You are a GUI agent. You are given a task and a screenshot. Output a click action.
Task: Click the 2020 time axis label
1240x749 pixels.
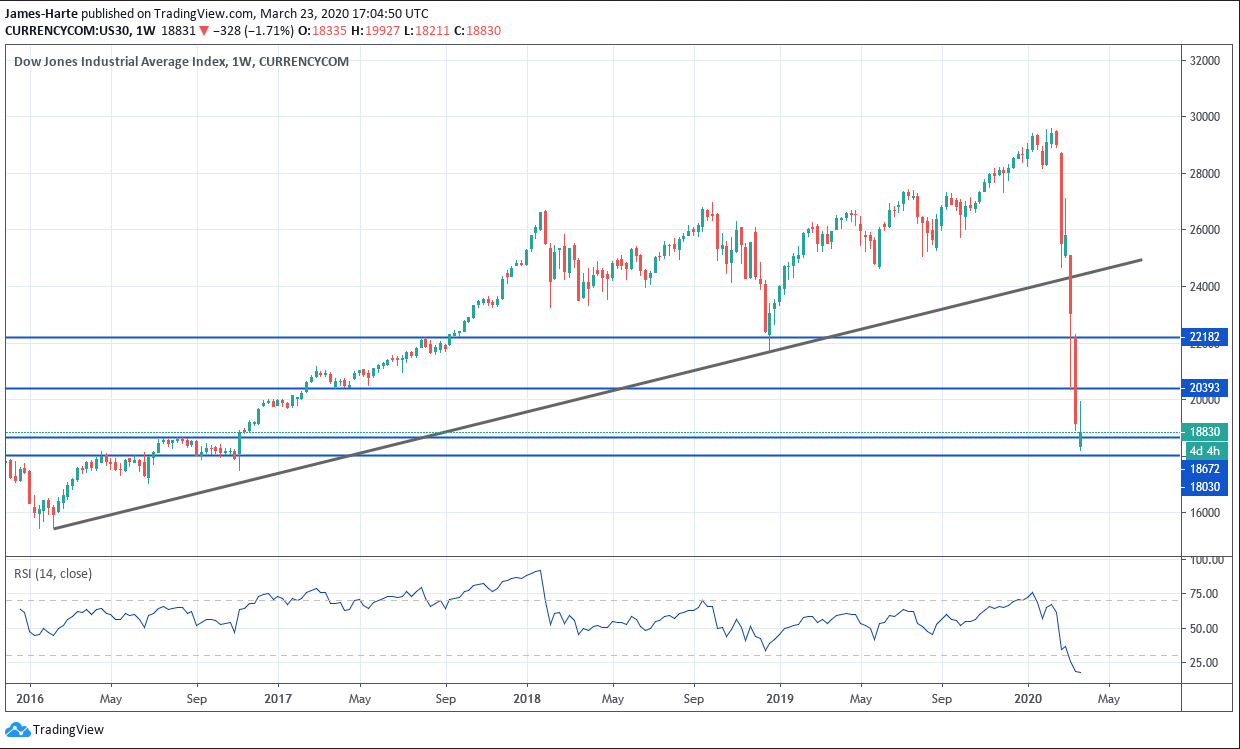tap(1030, 699)
